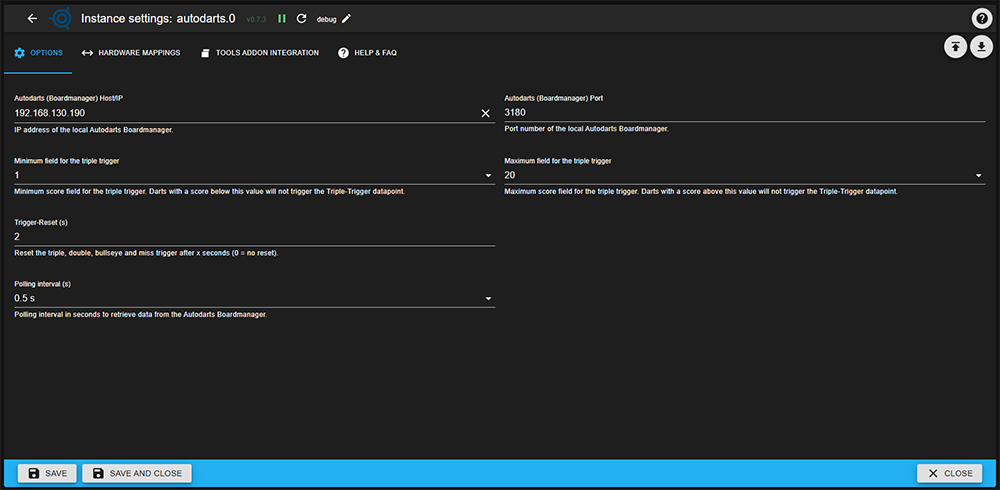
Task: Click the 'IP address of the local' hint
Action: [x=94, y=130]
